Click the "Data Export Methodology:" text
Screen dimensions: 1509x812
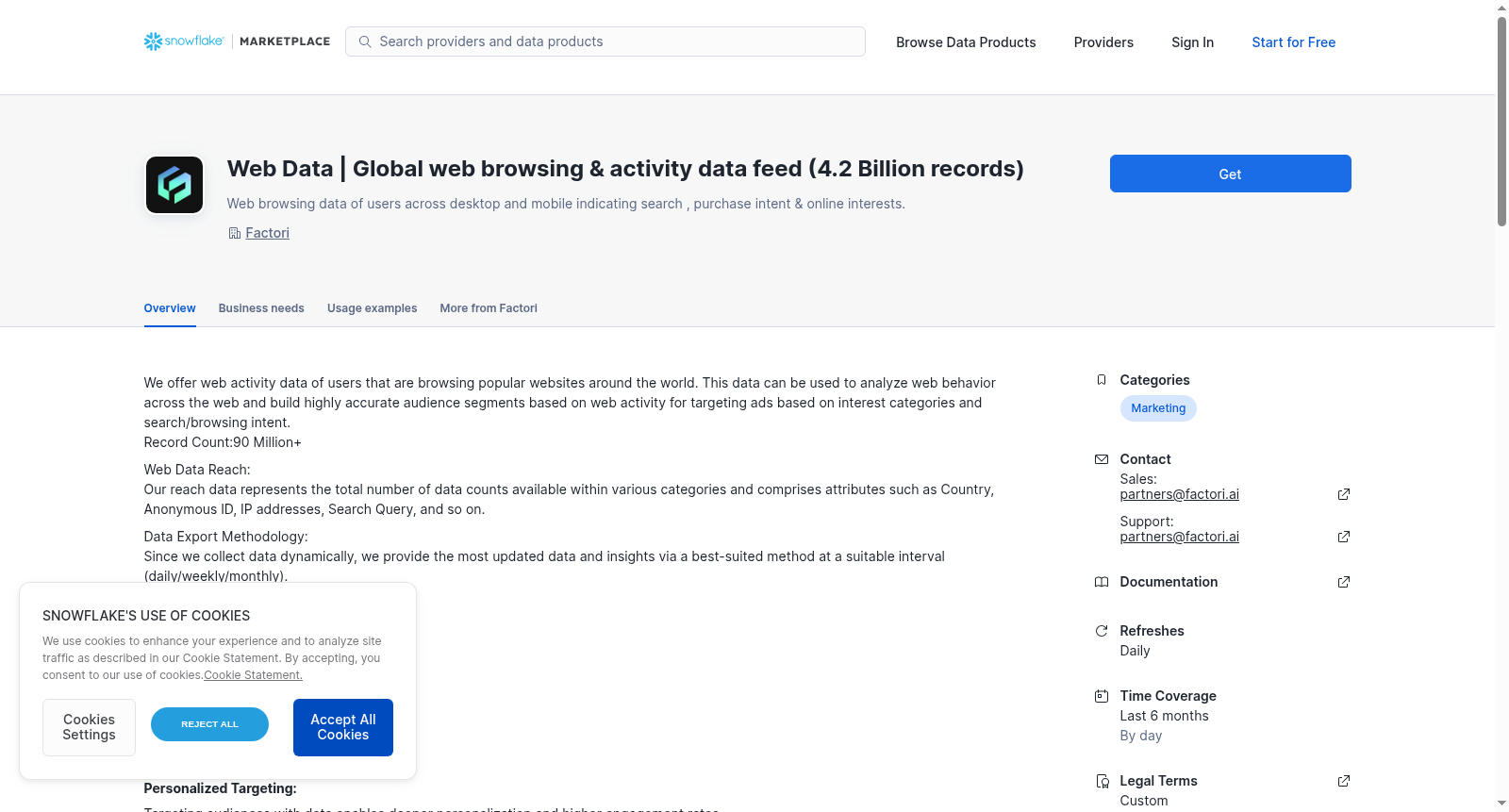(226, 537)
